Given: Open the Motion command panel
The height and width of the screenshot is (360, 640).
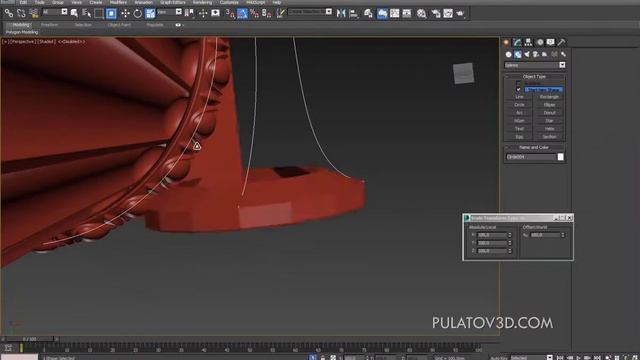Looking at the screenshot, I should pyautogui.click(x=540, y=42).
